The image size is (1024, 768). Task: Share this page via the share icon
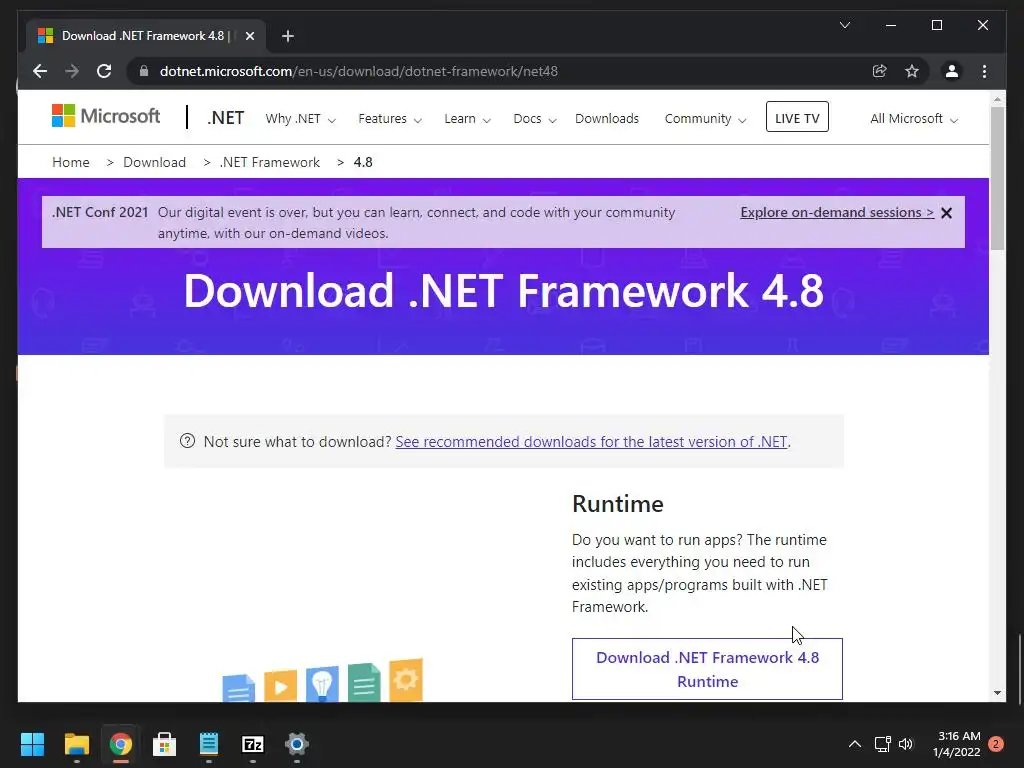[x=880, y=71]
